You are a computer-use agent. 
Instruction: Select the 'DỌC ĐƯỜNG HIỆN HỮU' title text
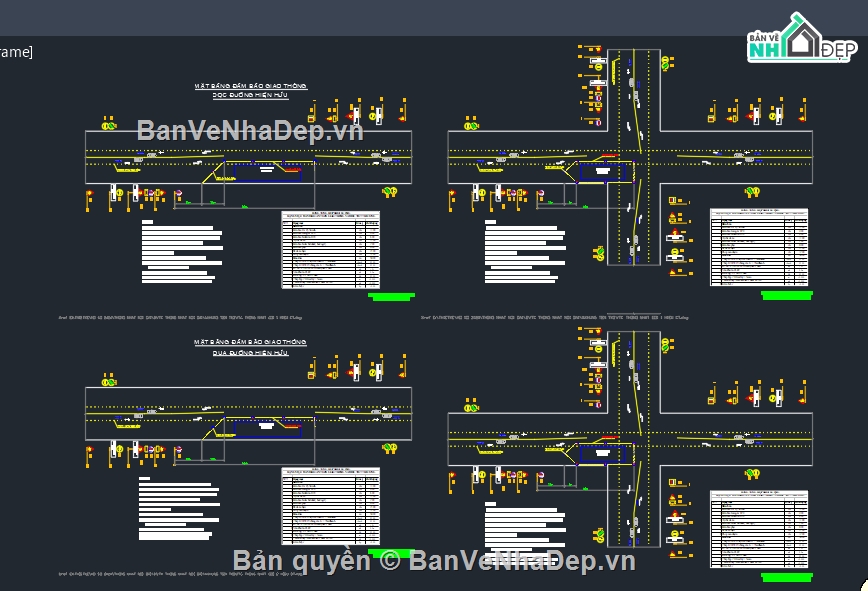[x=250, y=95]
